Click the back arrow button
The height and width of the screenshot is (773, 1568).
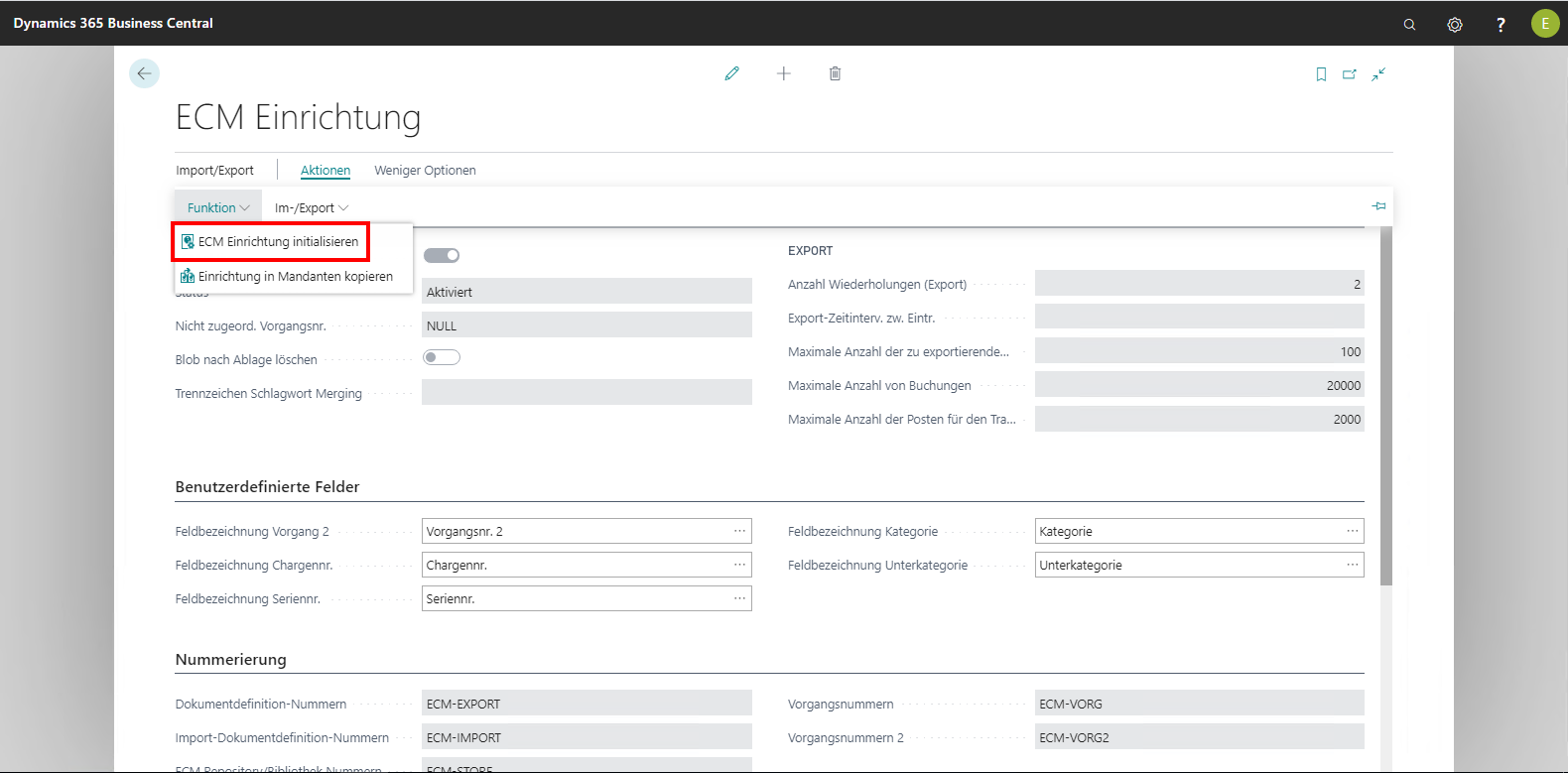(144, 73)
